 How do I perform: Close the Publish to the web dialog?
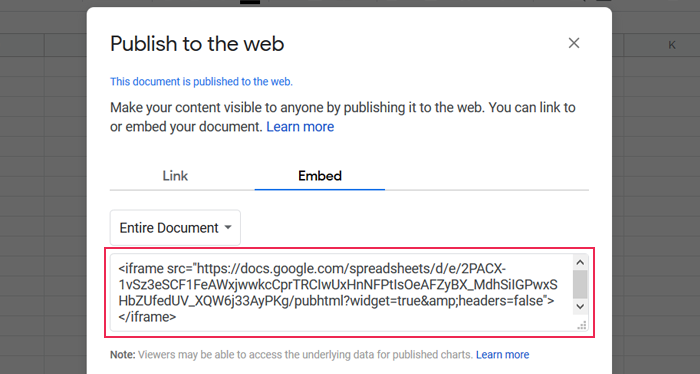coord(574,43)
